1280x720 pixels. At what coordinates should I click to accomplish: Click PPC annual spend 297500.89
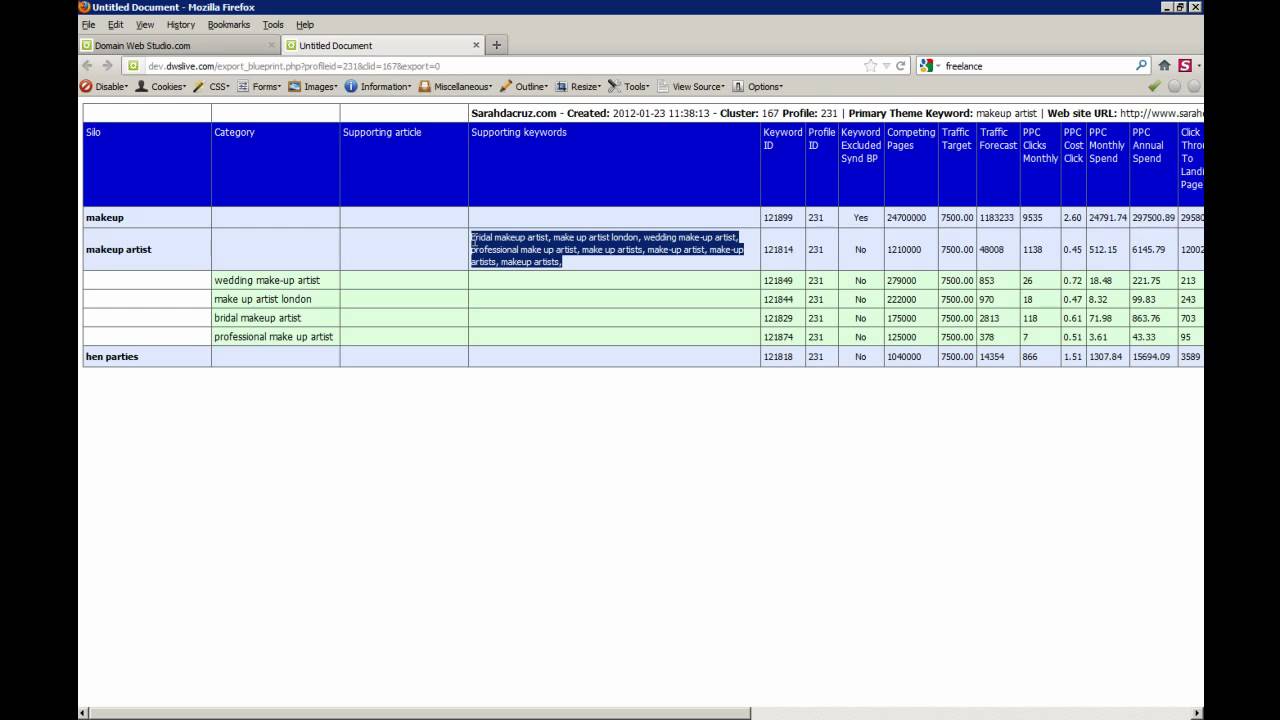[1154, 217]
